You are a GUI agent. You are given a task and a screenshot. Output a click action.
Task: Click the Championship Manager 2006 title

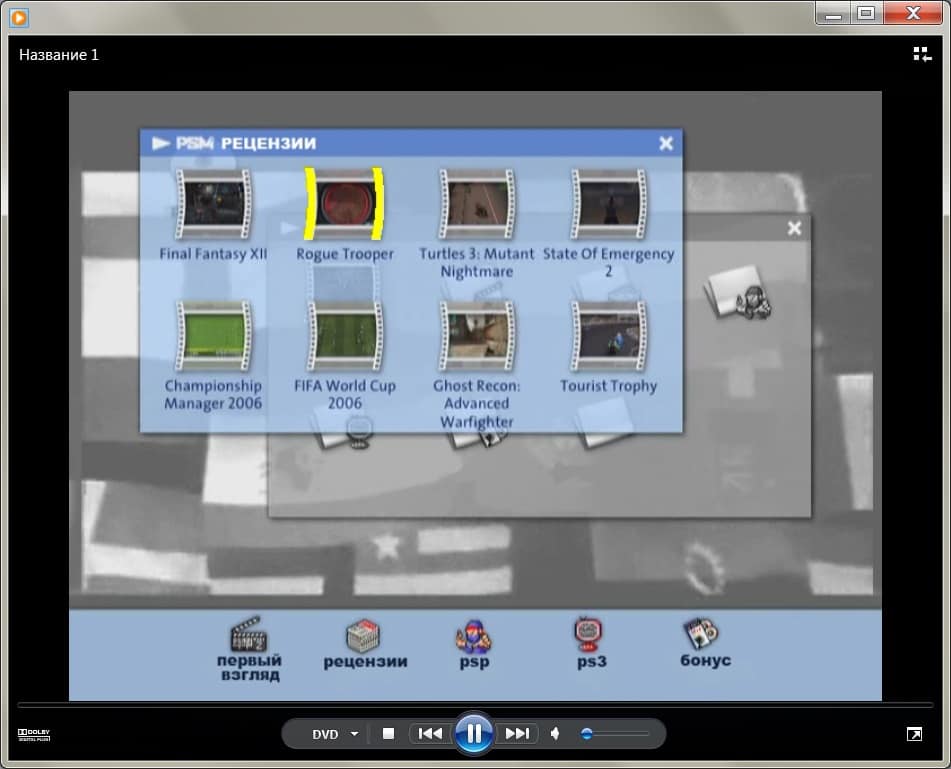(213, 395)
